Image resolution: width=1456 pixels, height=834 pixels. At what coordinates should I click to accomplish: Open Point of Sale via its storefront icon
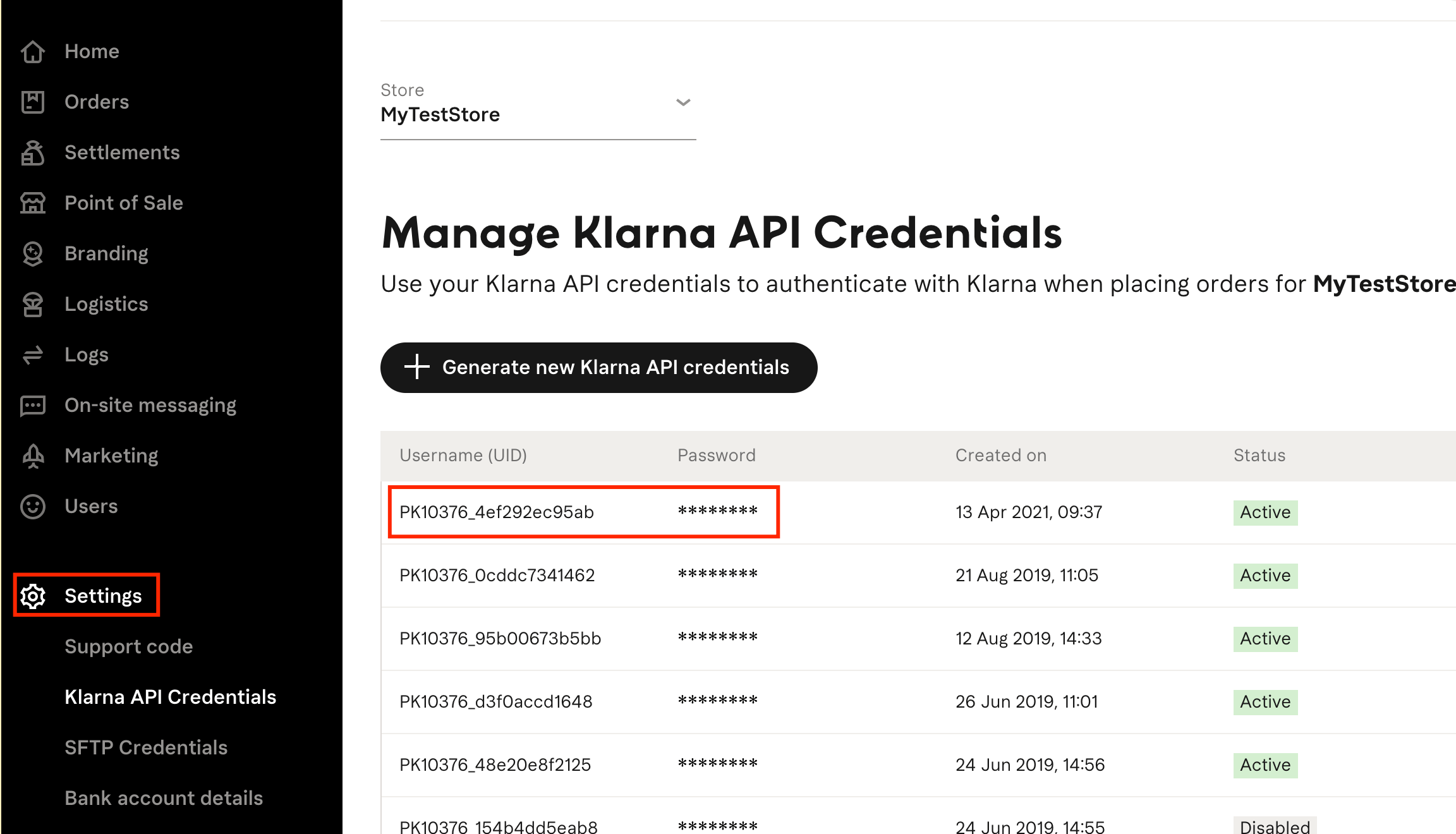coord(33,203)
